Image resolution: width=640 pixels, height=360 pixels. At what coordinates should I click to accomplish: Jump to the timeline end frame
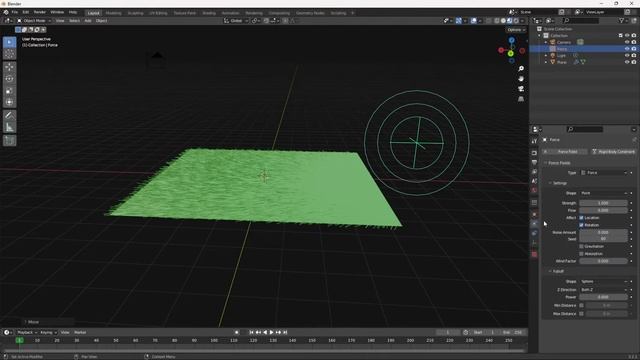coord(285,332)
